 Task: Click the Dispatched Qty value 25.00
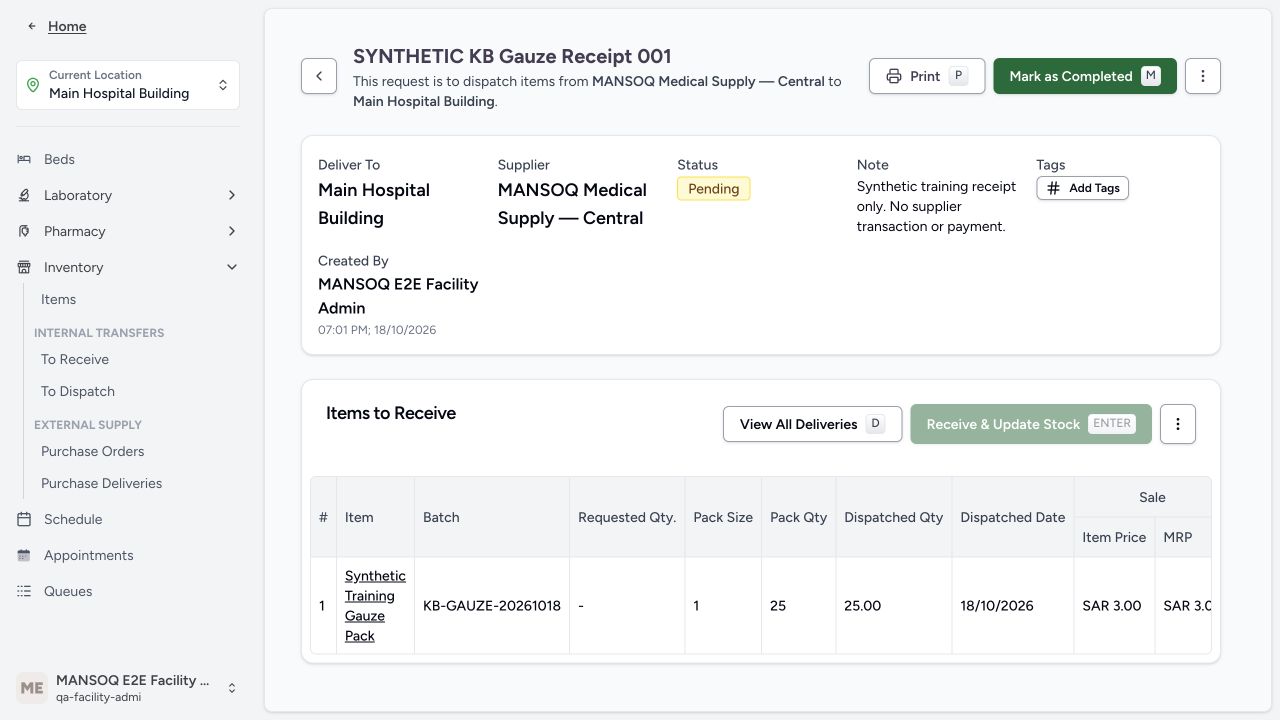click(863, 606)
